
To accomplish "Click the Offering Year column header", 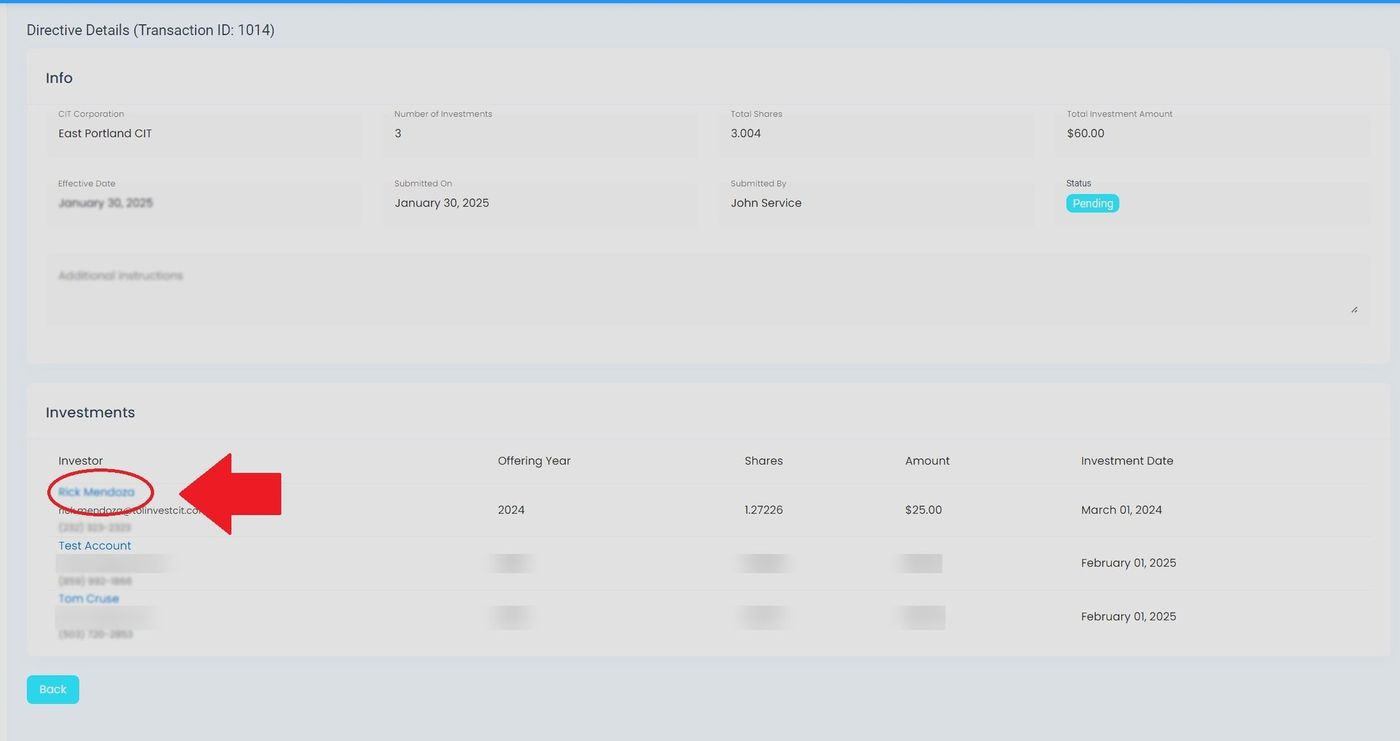I will [534, 461].
